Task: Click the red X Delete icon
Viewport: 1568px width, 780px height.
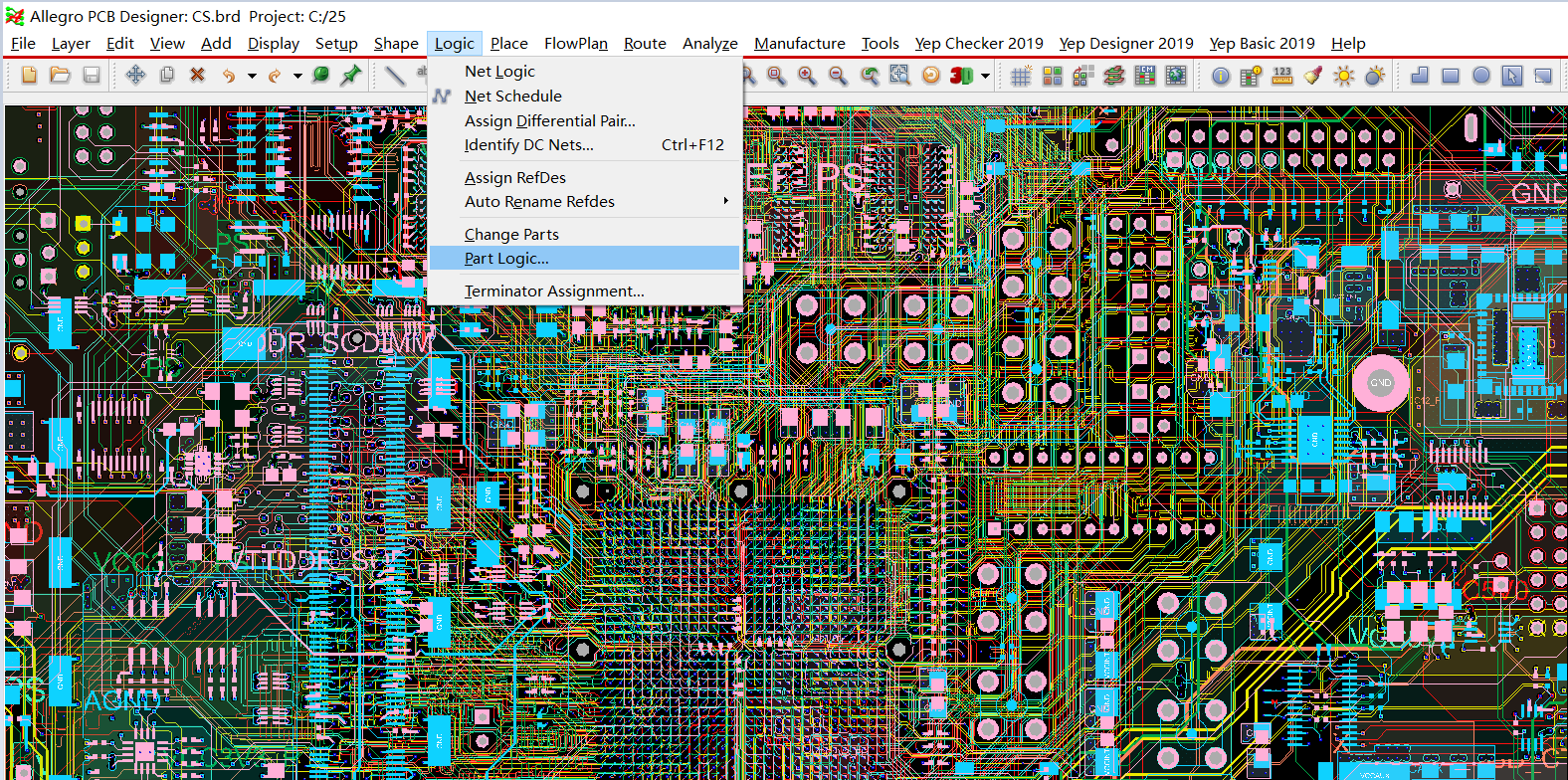Action: pyautogui.click(x=197, y=76)
